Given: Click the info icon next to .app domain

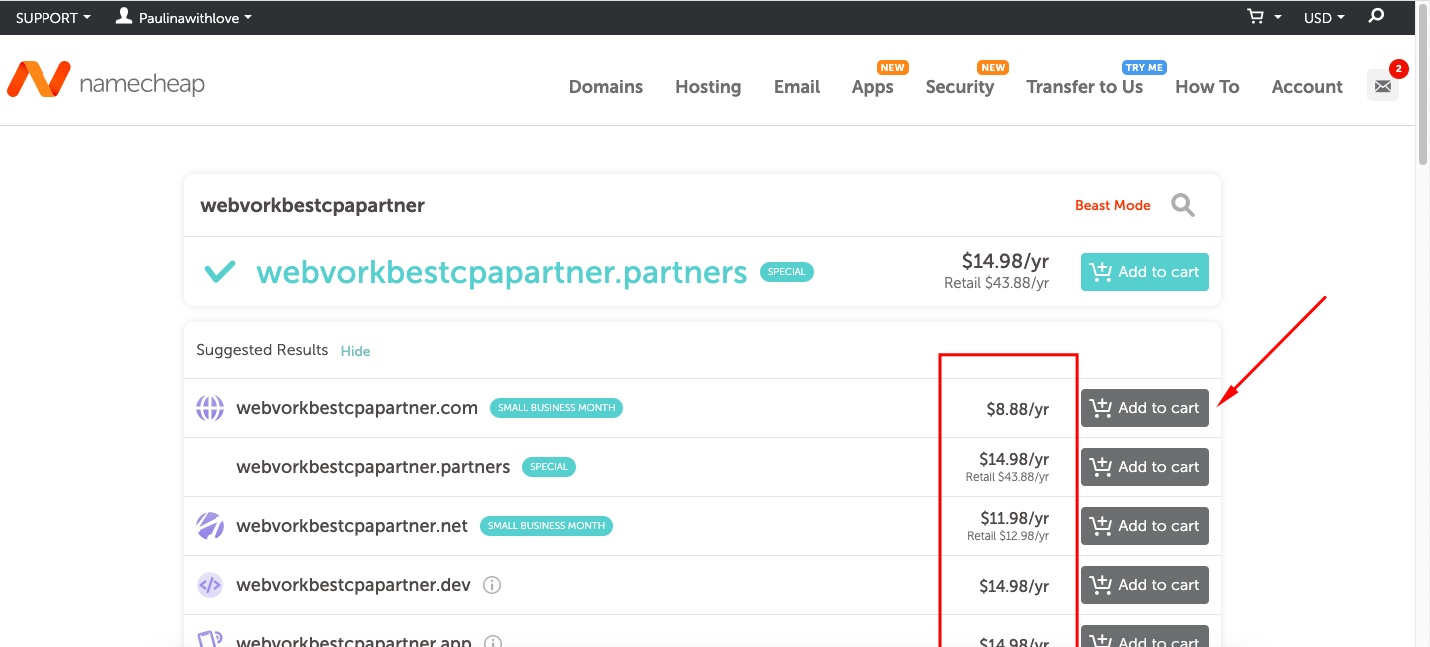Looking at the screenshot, I should click(494, 642).
